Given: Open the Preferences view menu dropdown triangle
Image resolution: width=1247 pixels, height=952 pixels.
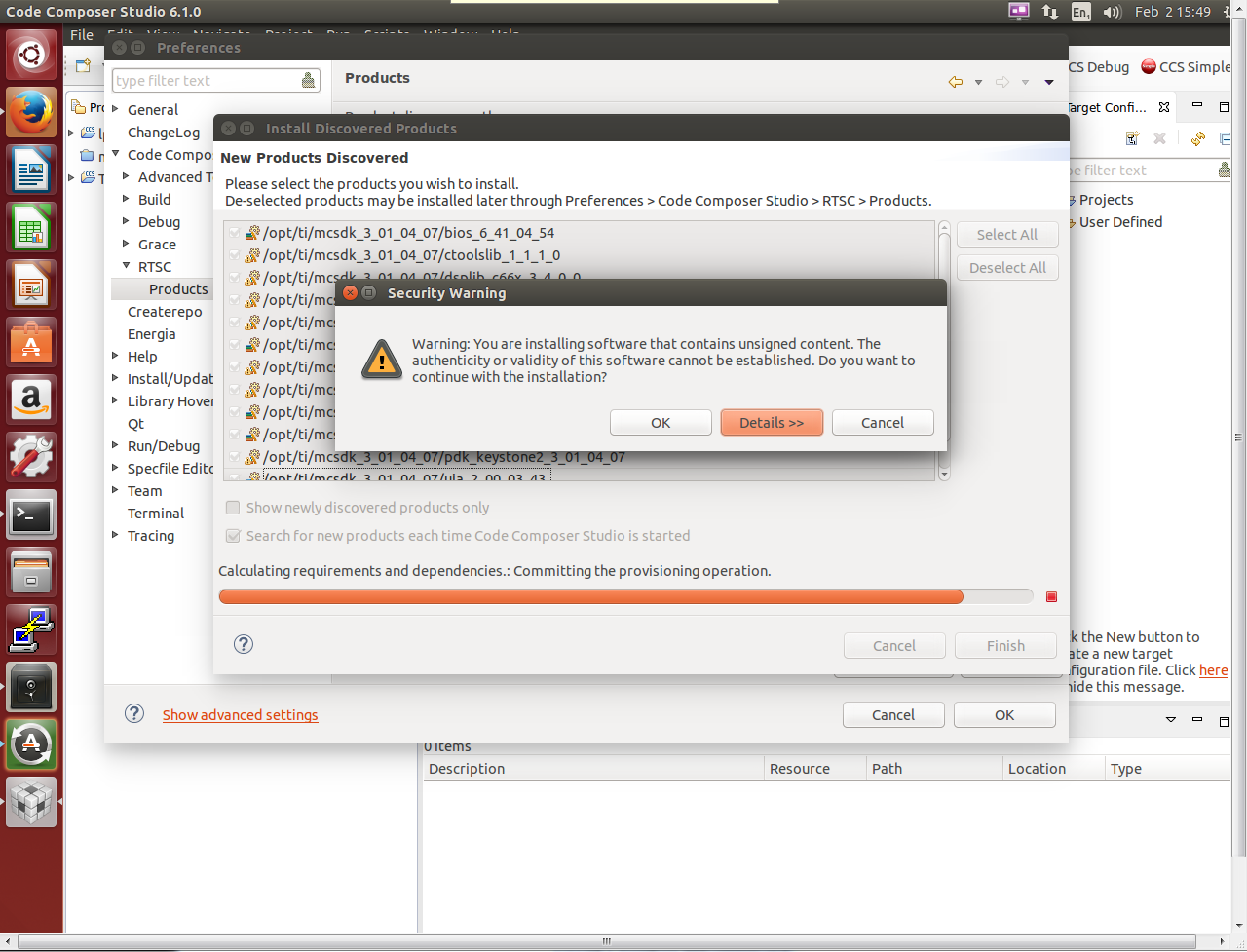Looking at the screenshot, I should click(1049, 82).
